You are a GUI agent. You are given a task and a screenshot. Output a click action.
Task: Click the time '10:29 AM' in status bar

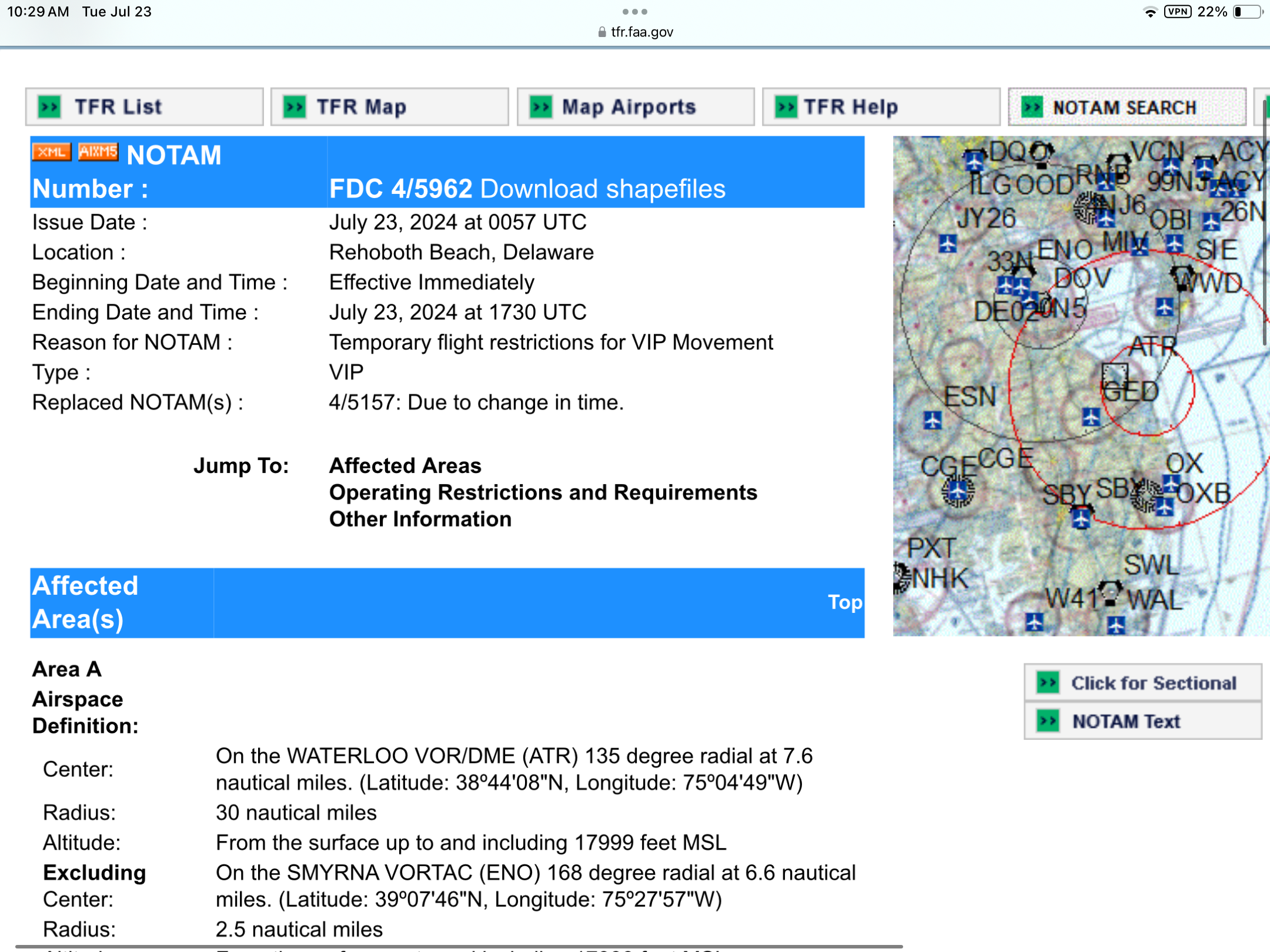coord(38,12)
